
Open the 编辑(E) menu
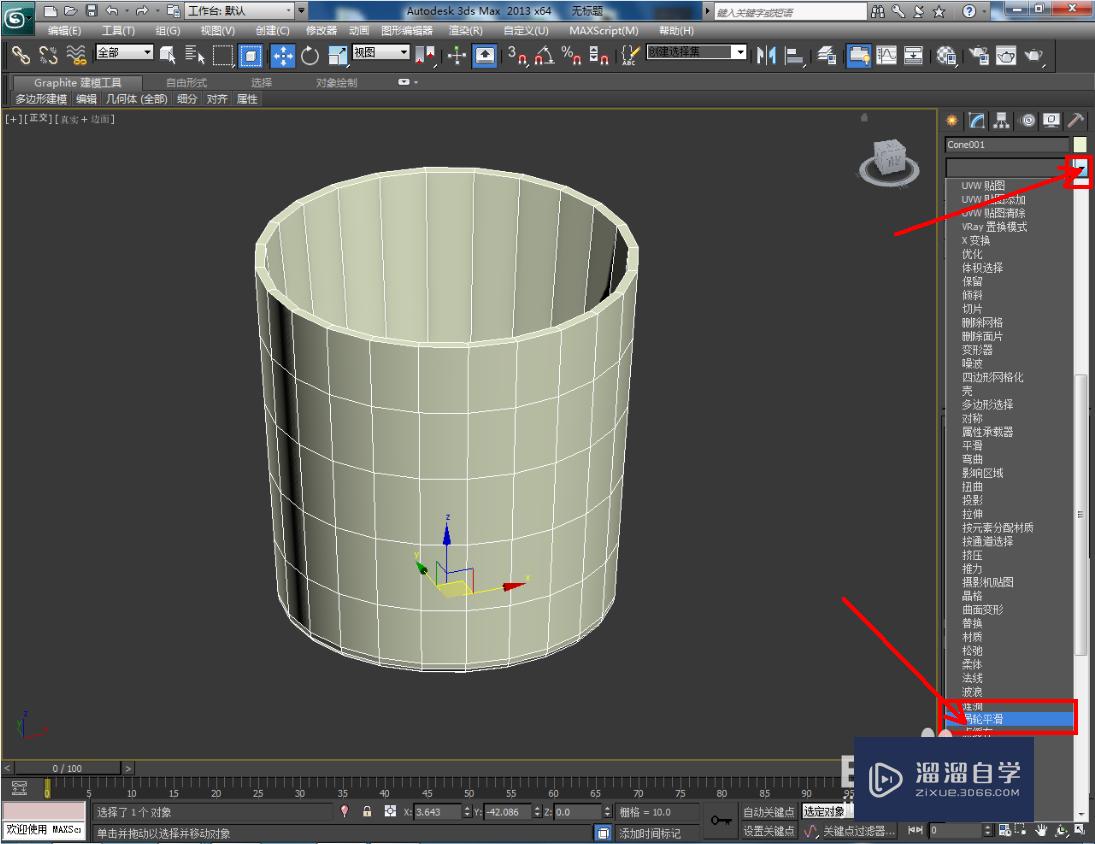point(64,31)
